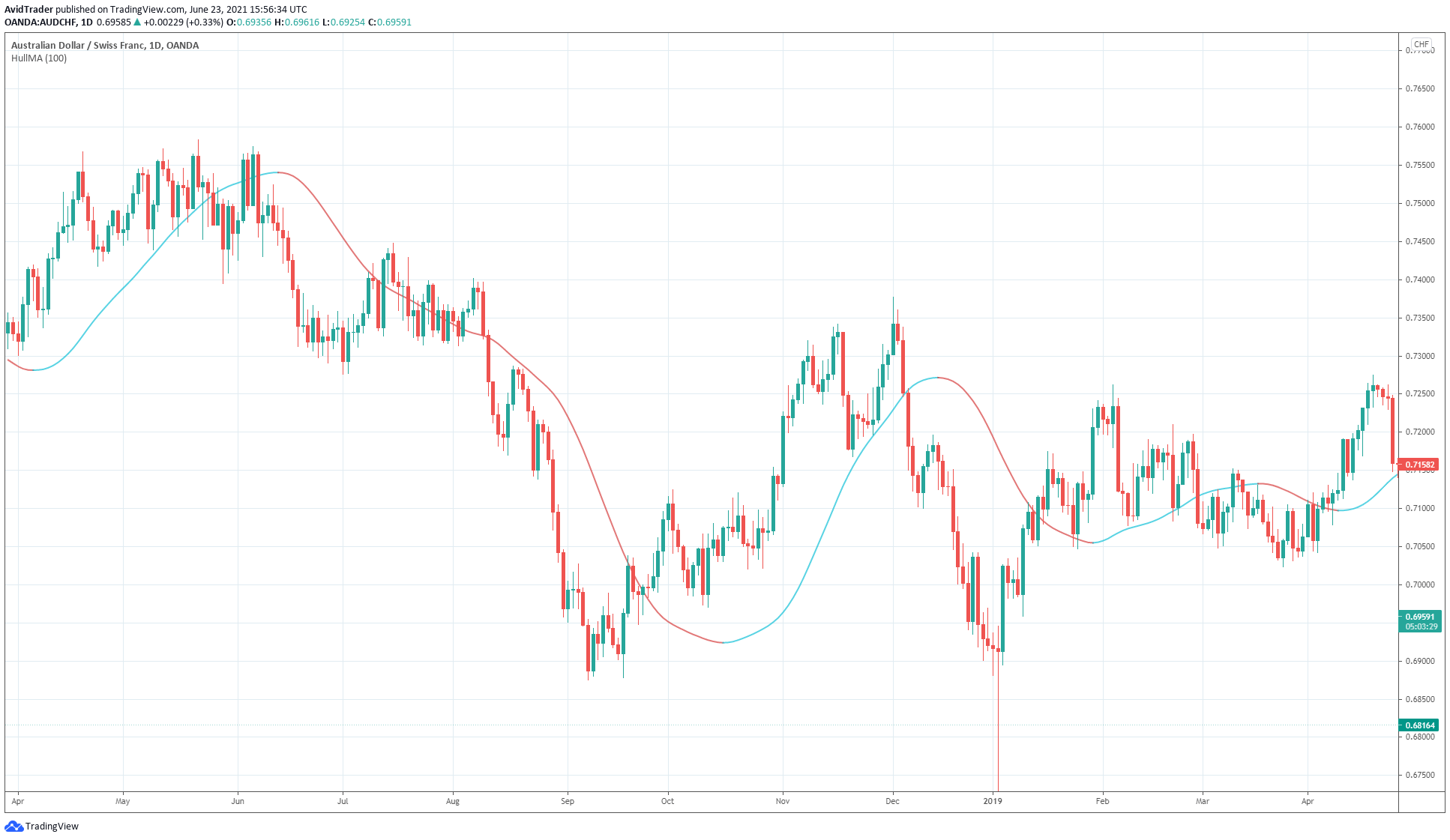This screenshot has height=840, width=1450.
Task: Click the Dec label on time axis
Action: click(892, 801)
